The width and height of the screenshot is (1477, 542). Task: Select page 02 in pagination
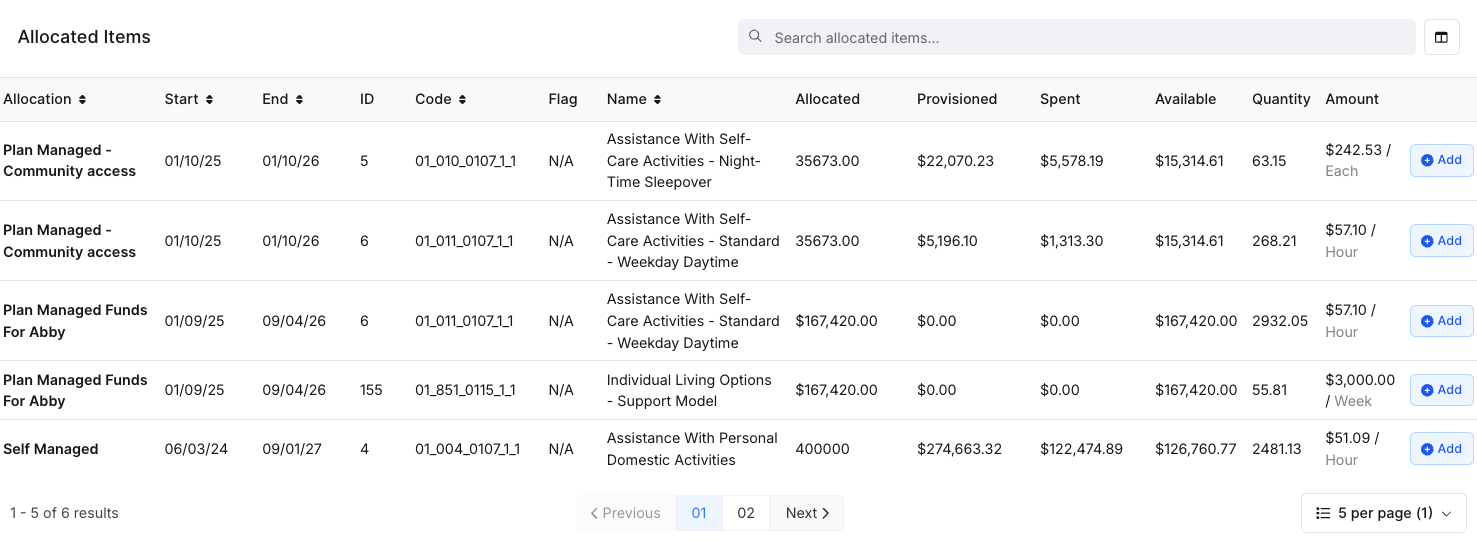(x=746, y=513)
